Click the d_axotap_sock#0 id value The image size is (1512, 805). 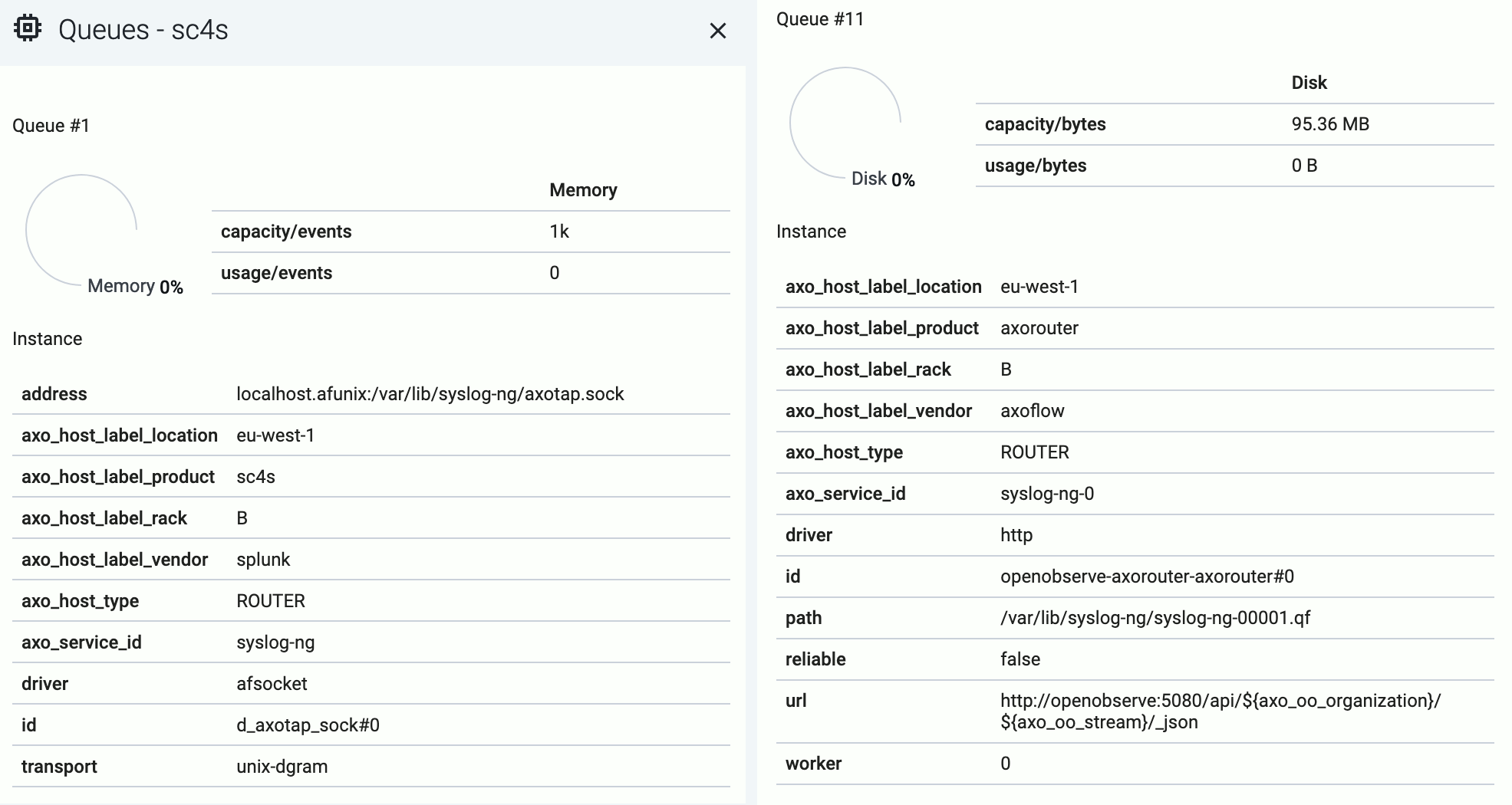point(308,725)
